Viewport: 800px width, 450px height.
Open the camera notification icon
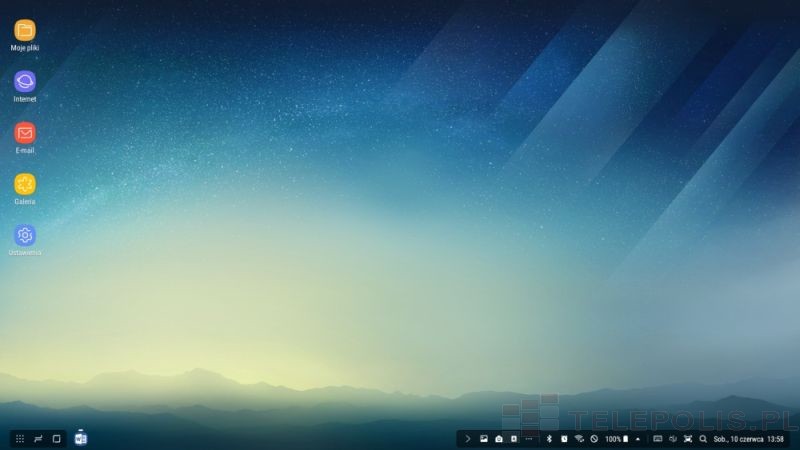tap(499, 439)
